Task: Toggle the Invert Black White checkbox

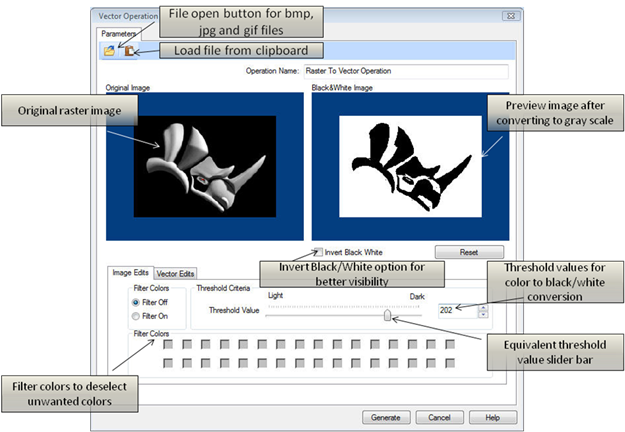Action: click(x=318, y=252)
